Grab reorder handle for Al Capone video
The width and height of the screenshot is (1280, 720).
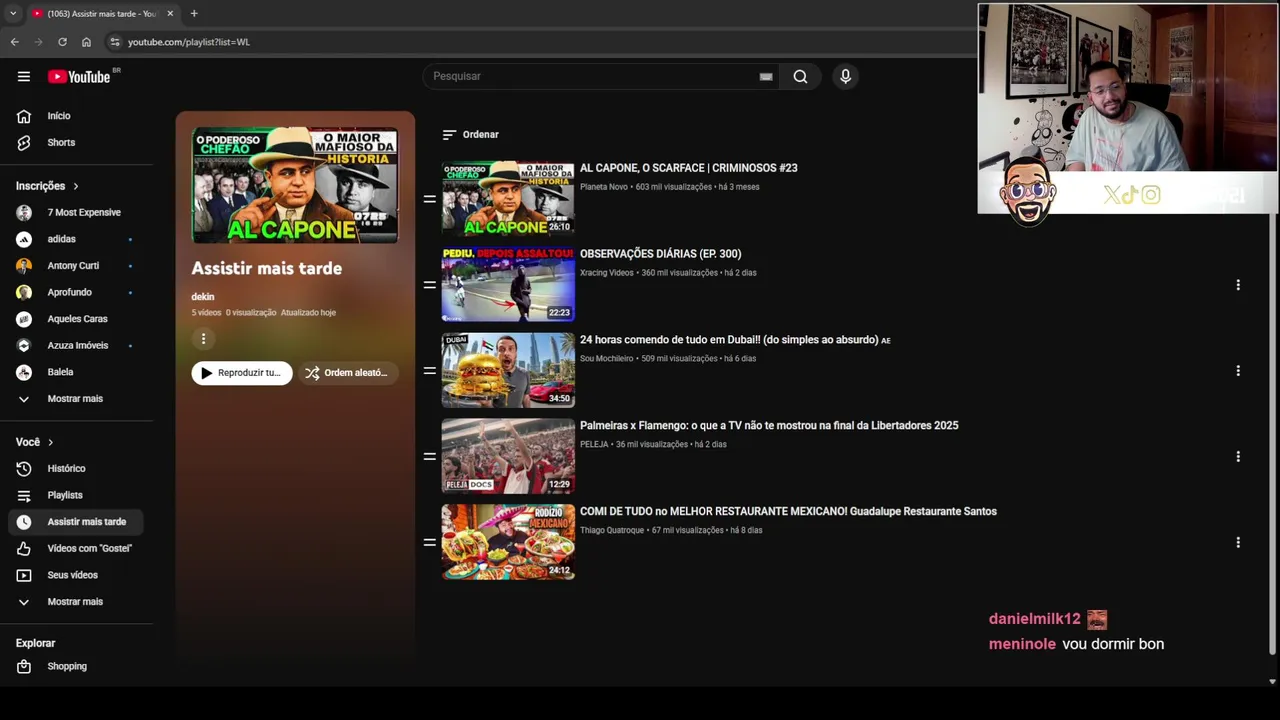coord(429,199)
